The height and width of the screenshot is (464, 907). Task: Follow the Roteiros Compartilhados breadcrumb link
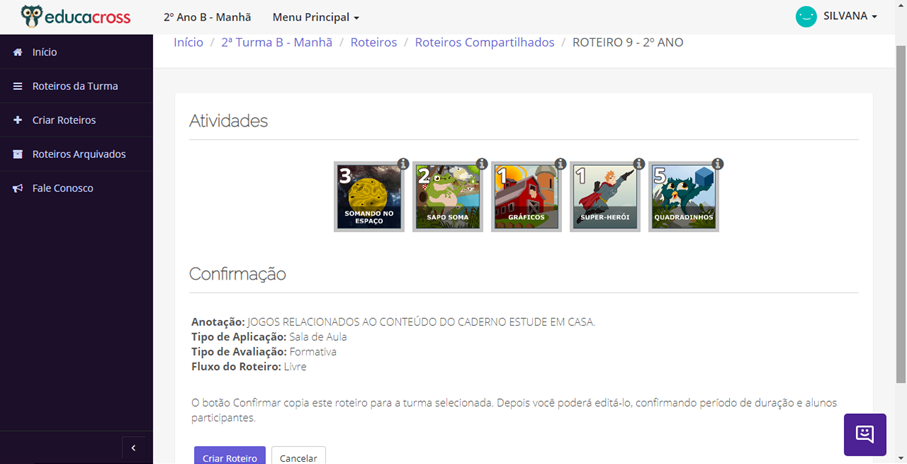coord(485,42)
